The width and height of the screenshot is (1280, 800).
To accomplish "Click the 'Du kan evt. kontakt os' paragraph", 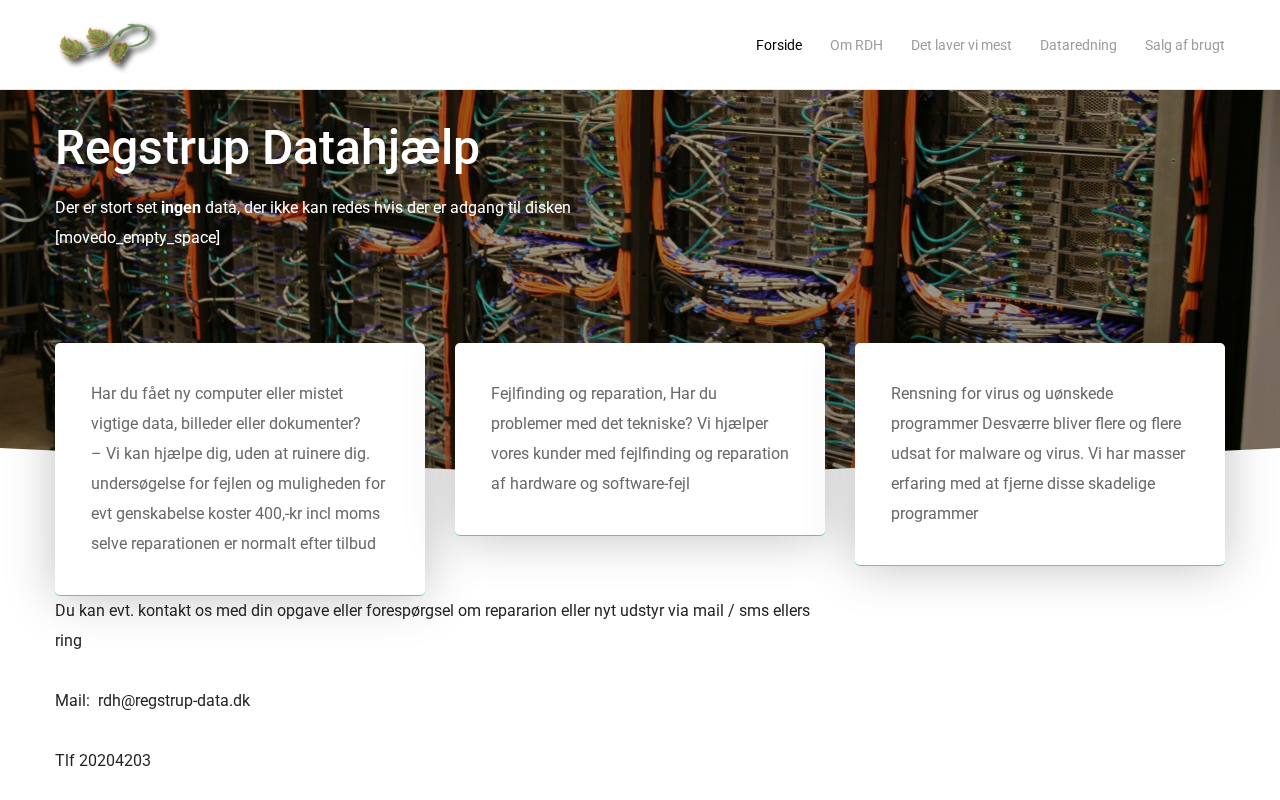I will [x=433, y=626].
